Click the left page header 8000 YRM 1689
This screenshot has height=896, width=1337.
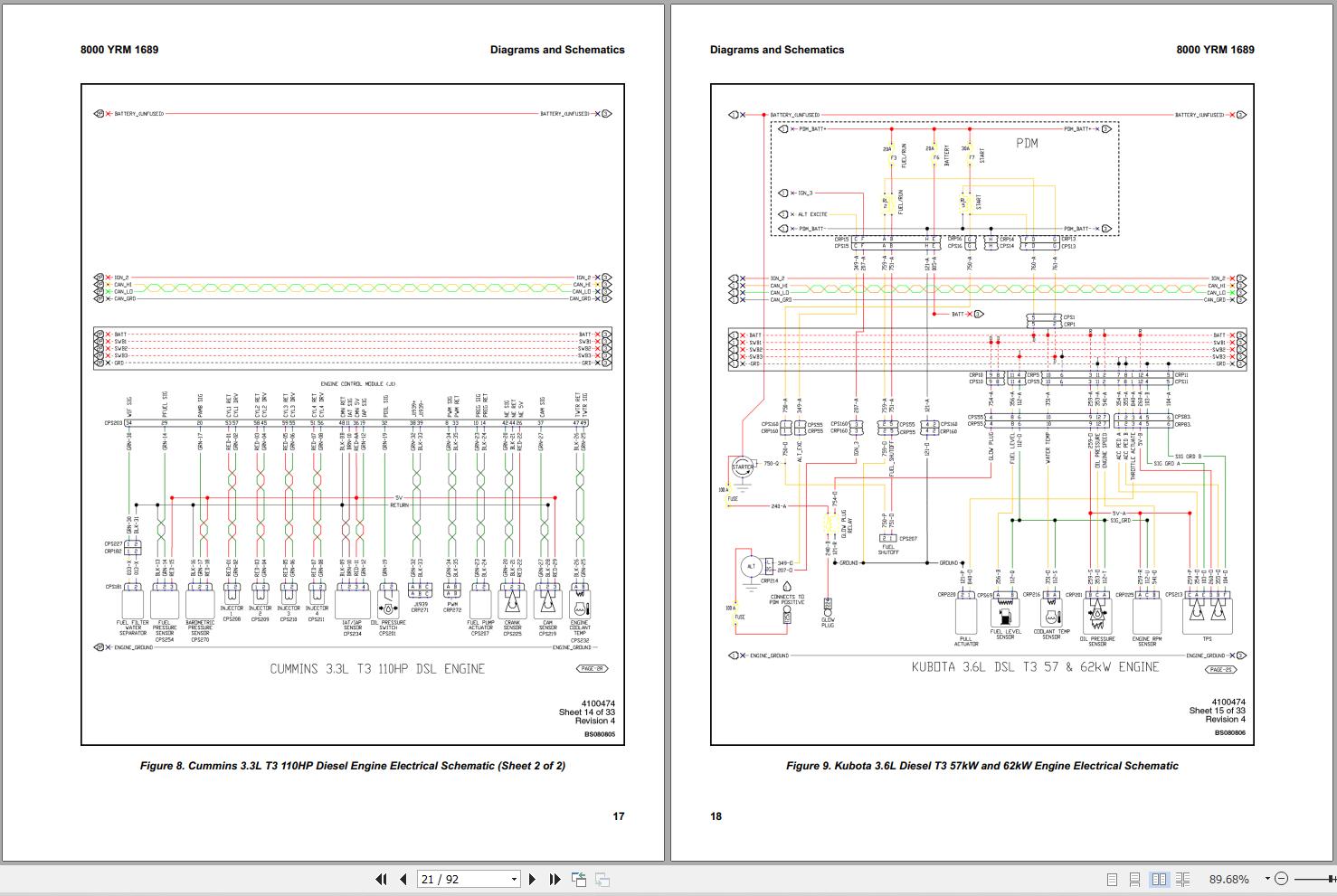point(119,50)
